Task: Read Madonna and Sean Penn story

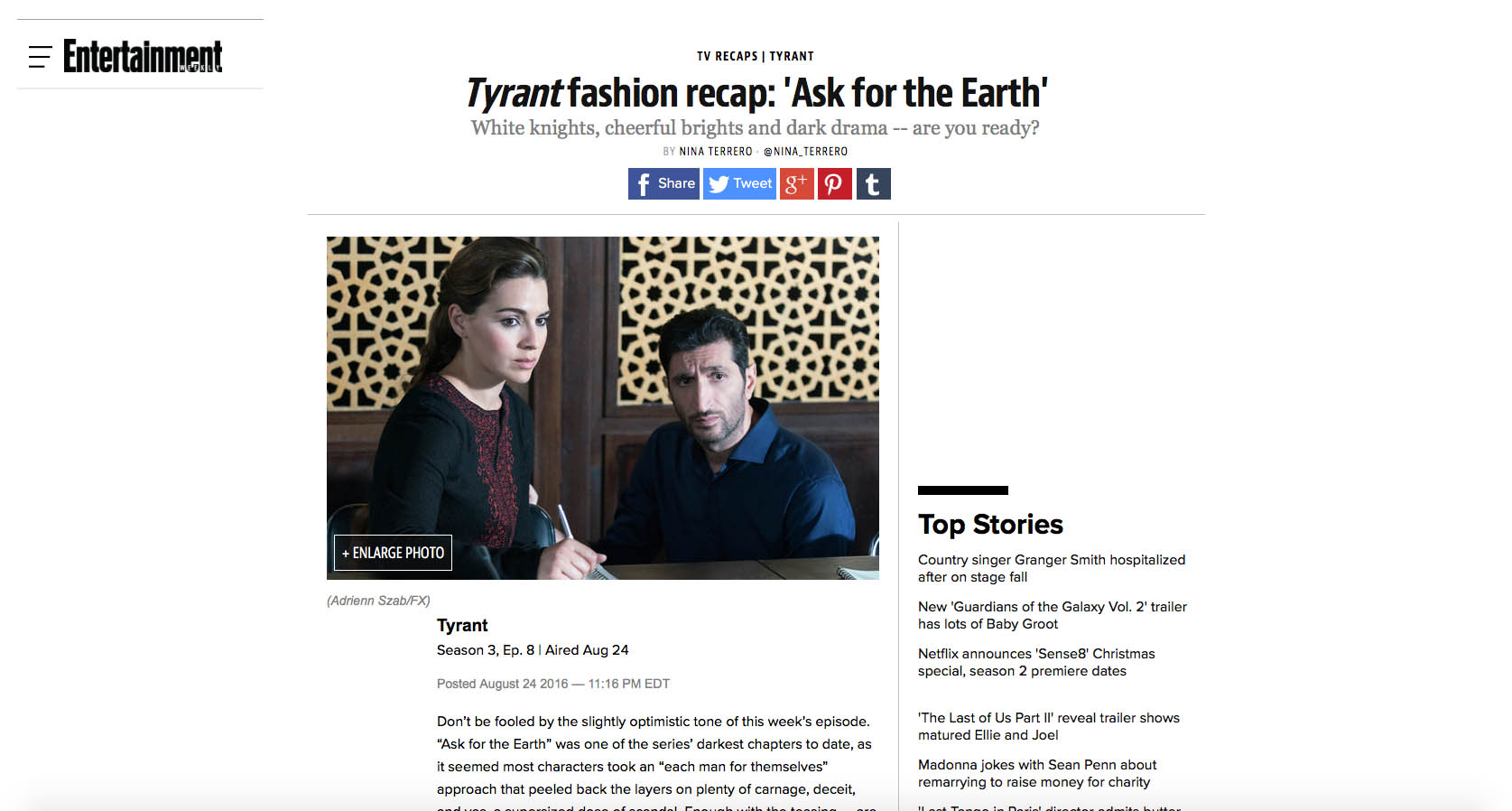Action: coord(1037,773)
